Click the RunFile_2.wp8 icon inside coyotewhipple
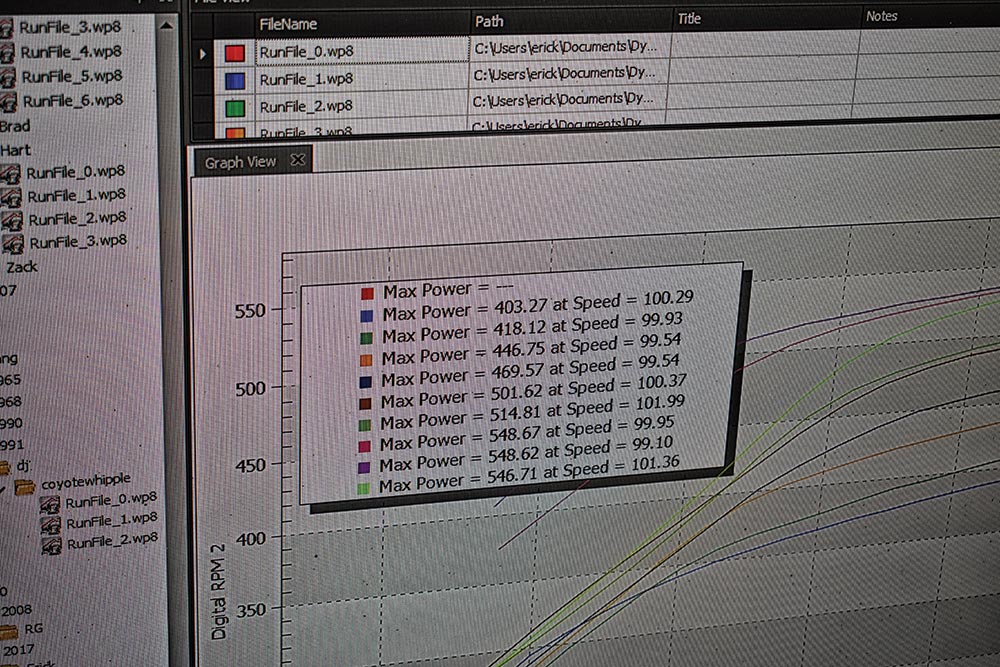 (52, 545)
